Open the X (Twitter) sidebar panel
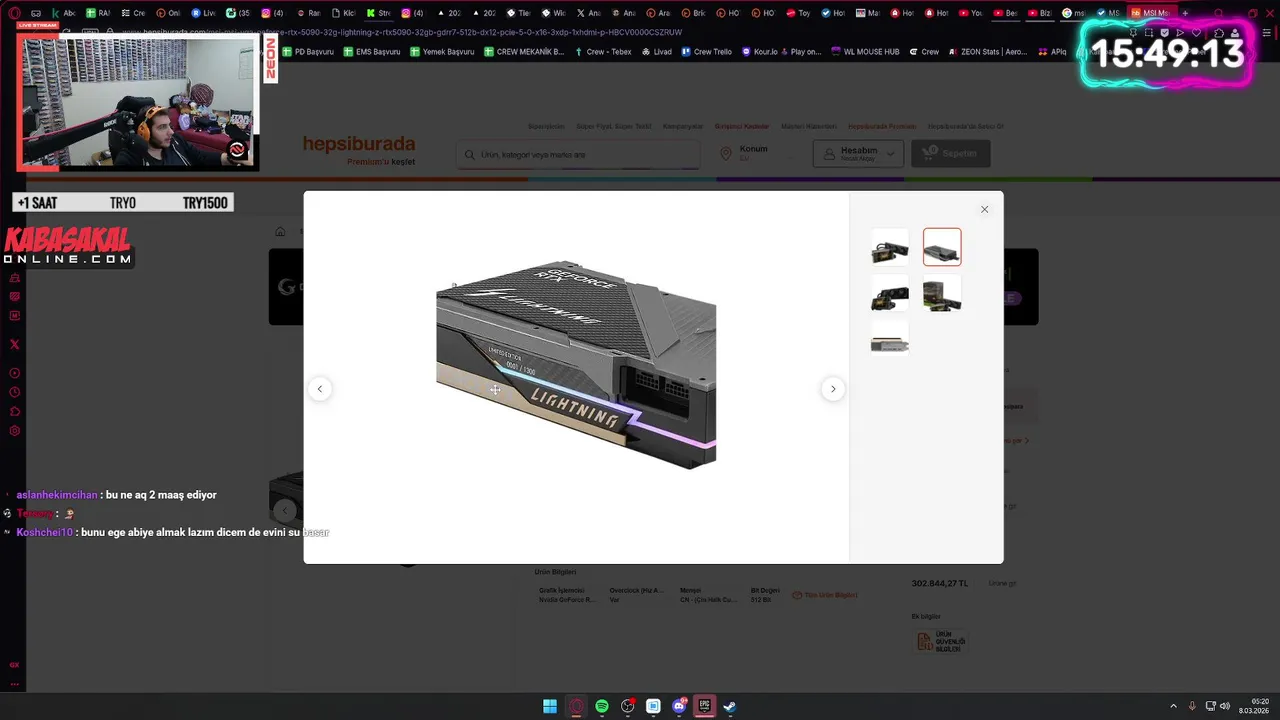Image resolution: width=1280 pixels, height=720 pixels. pyautogui.click(x=14, y=344)
